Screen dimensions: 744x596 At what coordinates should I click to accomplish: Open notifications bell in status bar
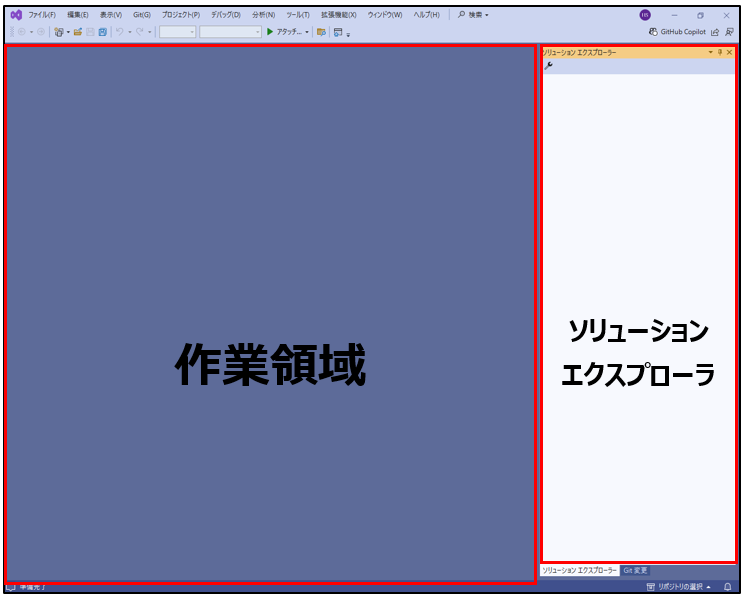pos(728,587)
